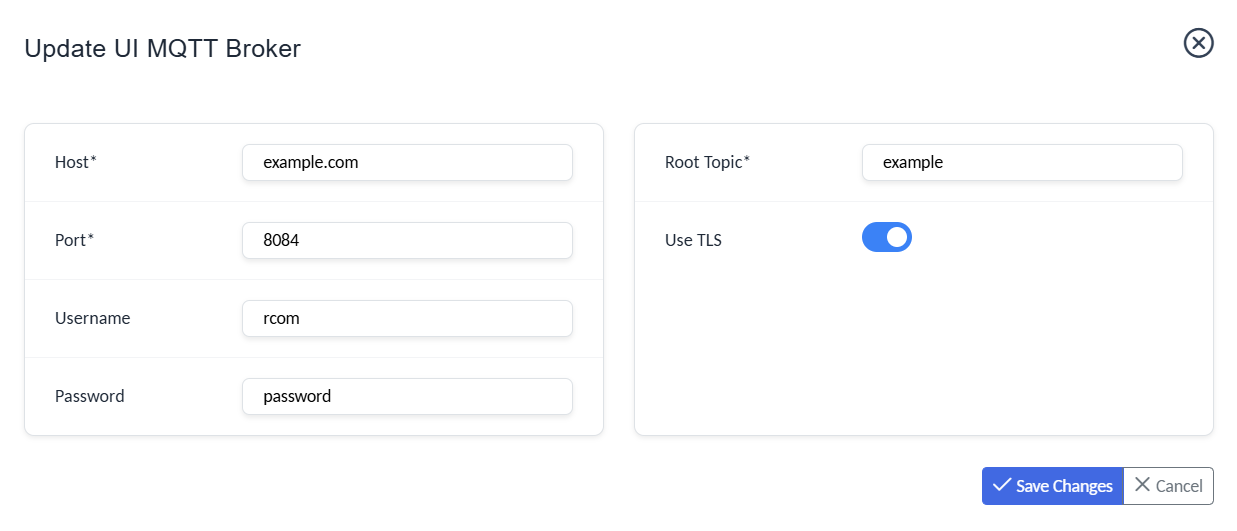Click the blank area left of Save Changes

(x=600, y=486)
